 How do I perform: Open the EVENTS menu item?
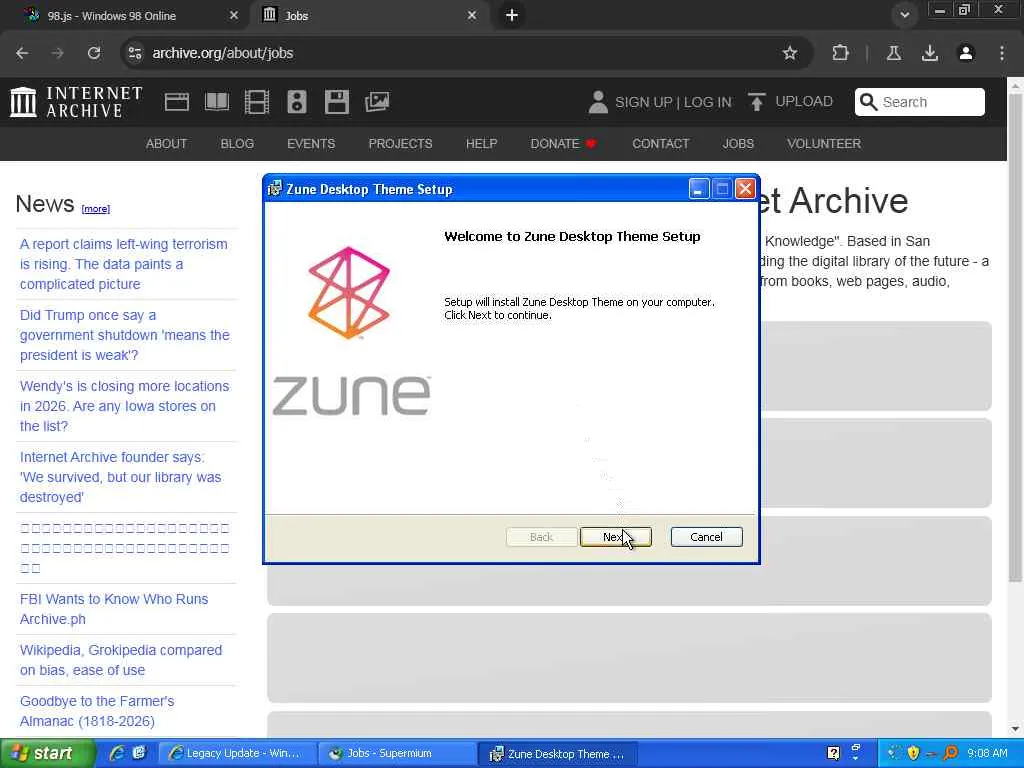point(311,144)
